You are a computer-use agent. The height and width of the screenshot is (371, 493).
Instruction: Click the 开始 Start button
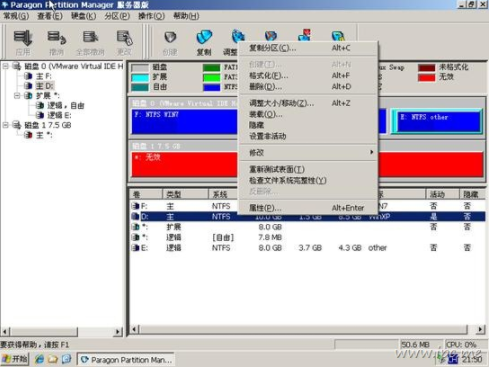point(15,359)
